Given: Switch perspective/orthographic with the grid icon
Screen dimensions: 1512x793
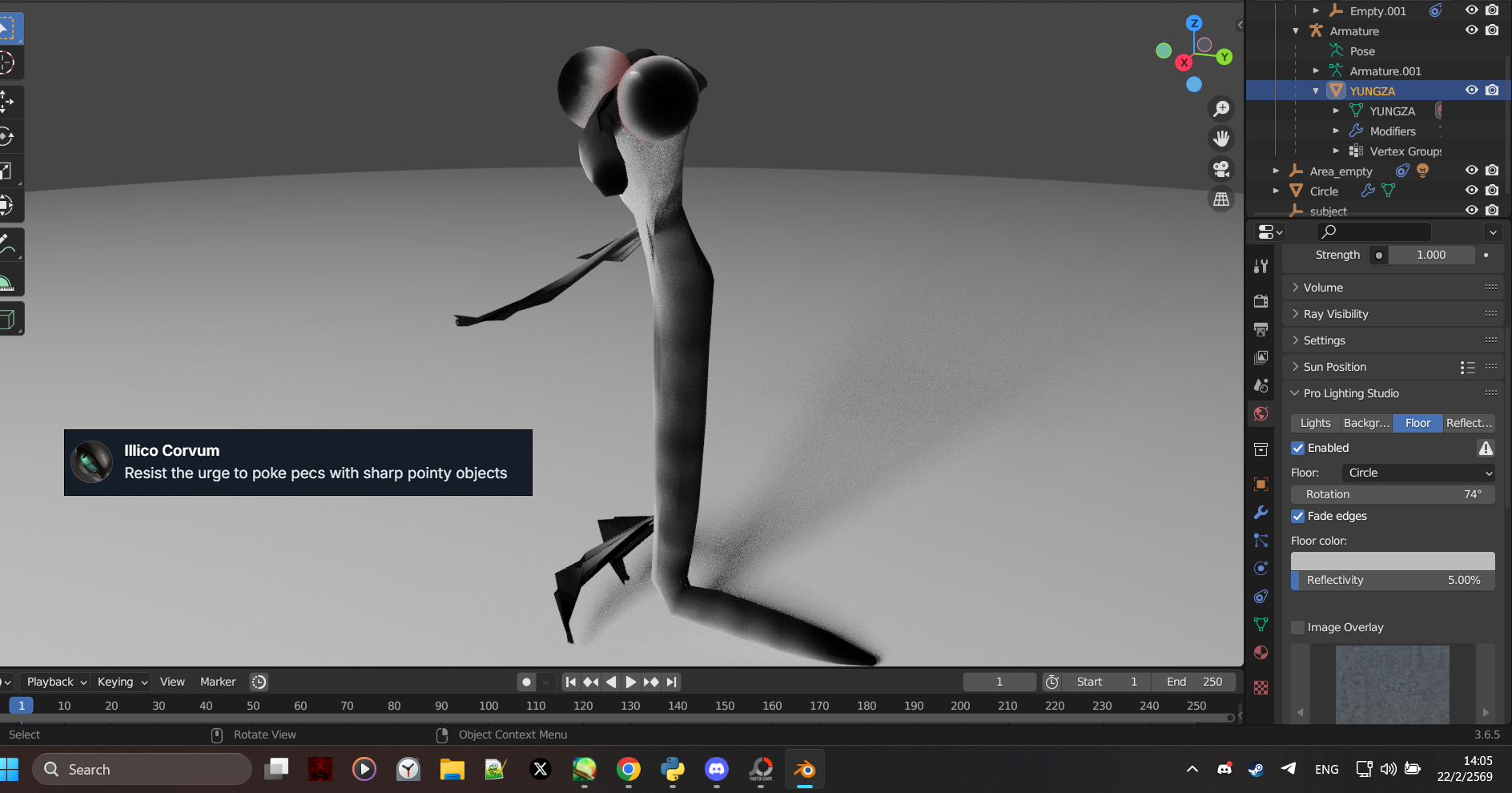Looking at the screenshot, I should coord(1221,199).
